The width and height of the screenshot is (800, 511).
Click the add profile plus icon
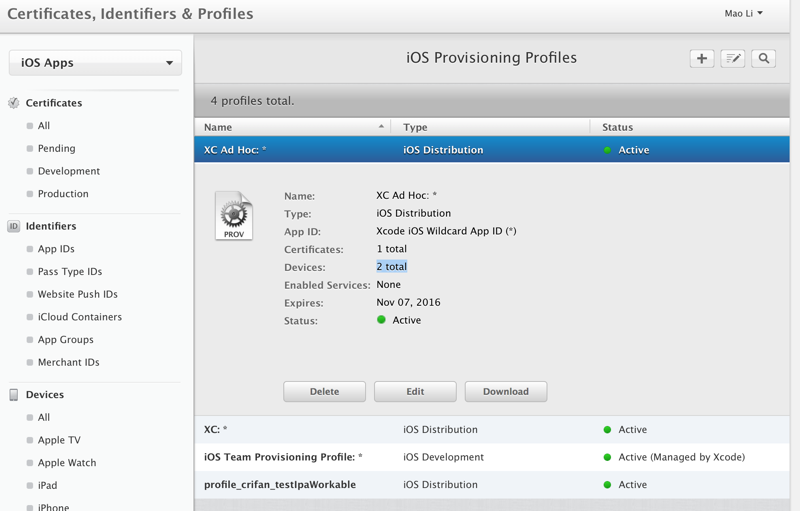coord(702,59)
